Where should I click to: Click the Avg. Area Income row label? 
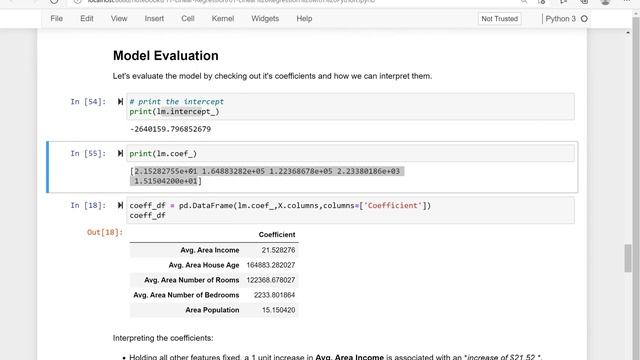tap(210, 250)
